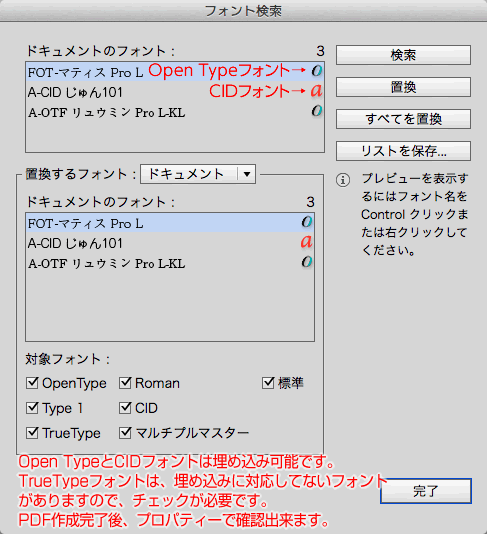Click the リストを保存... button
487x534 pixels.
pyautogui.click(x=403, y=151)
